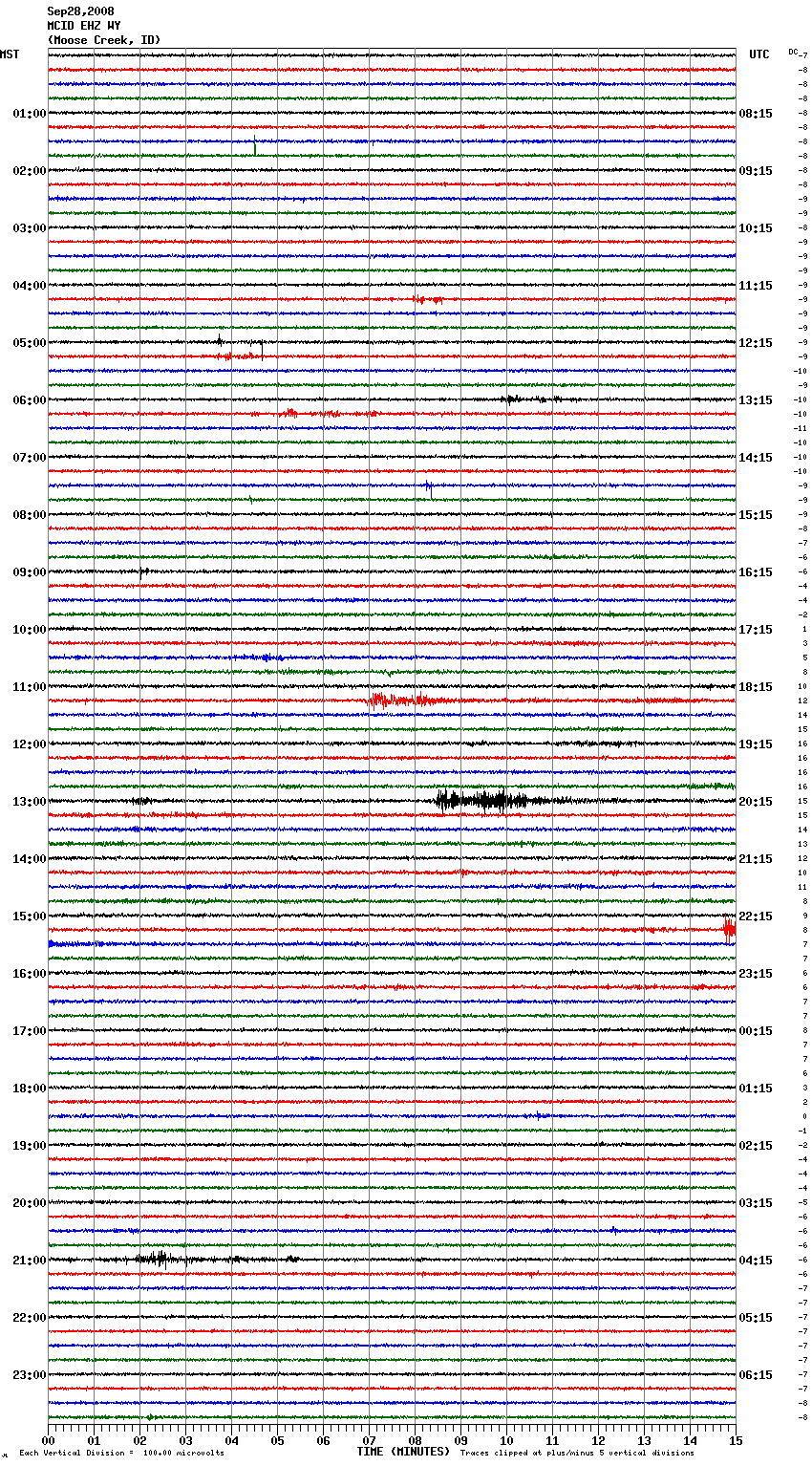Select the 20:15 UTC time label
This screenshot has height=1466, width=812.
756,802
